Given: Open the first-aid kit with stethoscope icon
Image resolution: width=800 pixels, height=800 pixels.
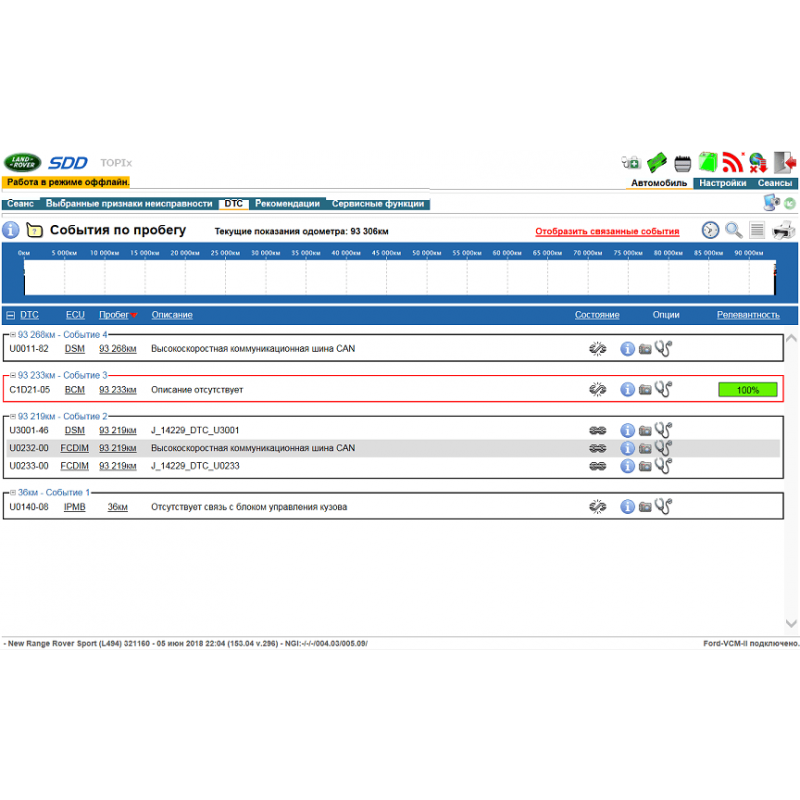Looking at the screenshot, I should [630, 162].
